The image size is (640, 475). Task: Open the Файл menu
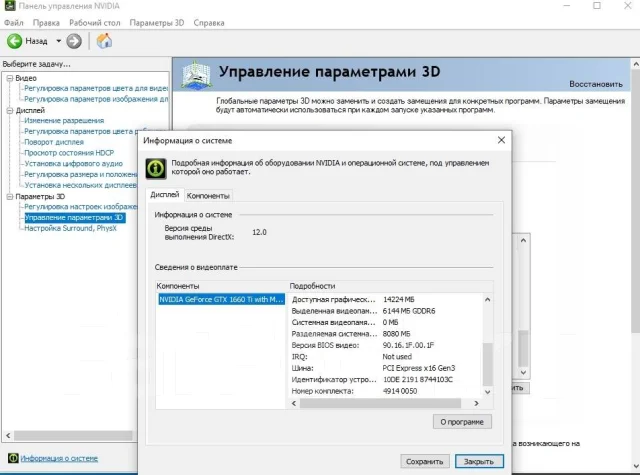tap(13, 23)
